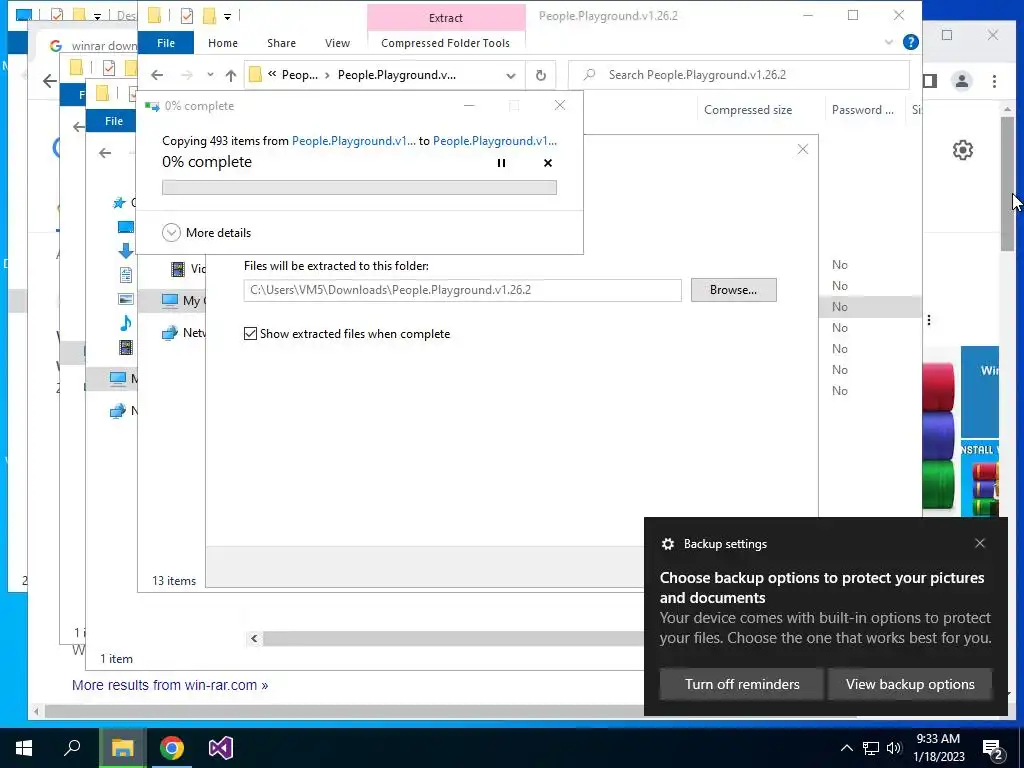1024x768 pixels.
Task: Switch to the View ribbon tab
Action: (337, 43)
